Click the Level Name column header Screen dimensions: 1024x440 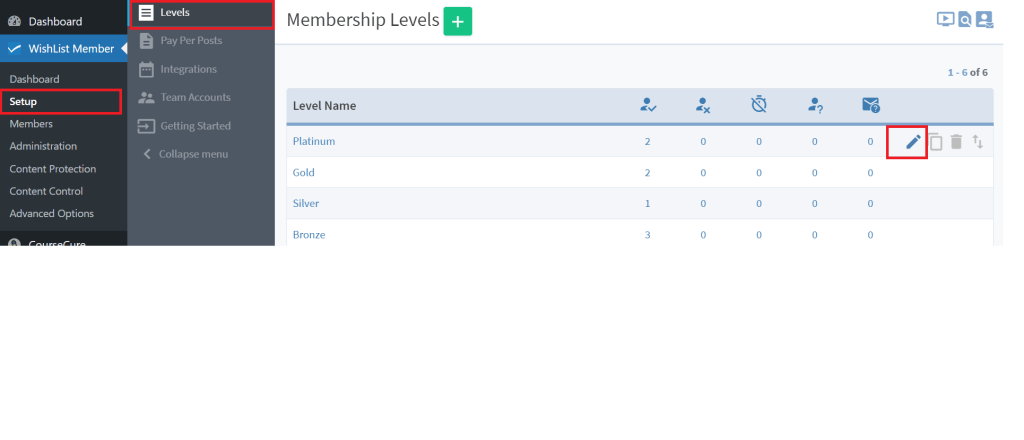[325, 106]
